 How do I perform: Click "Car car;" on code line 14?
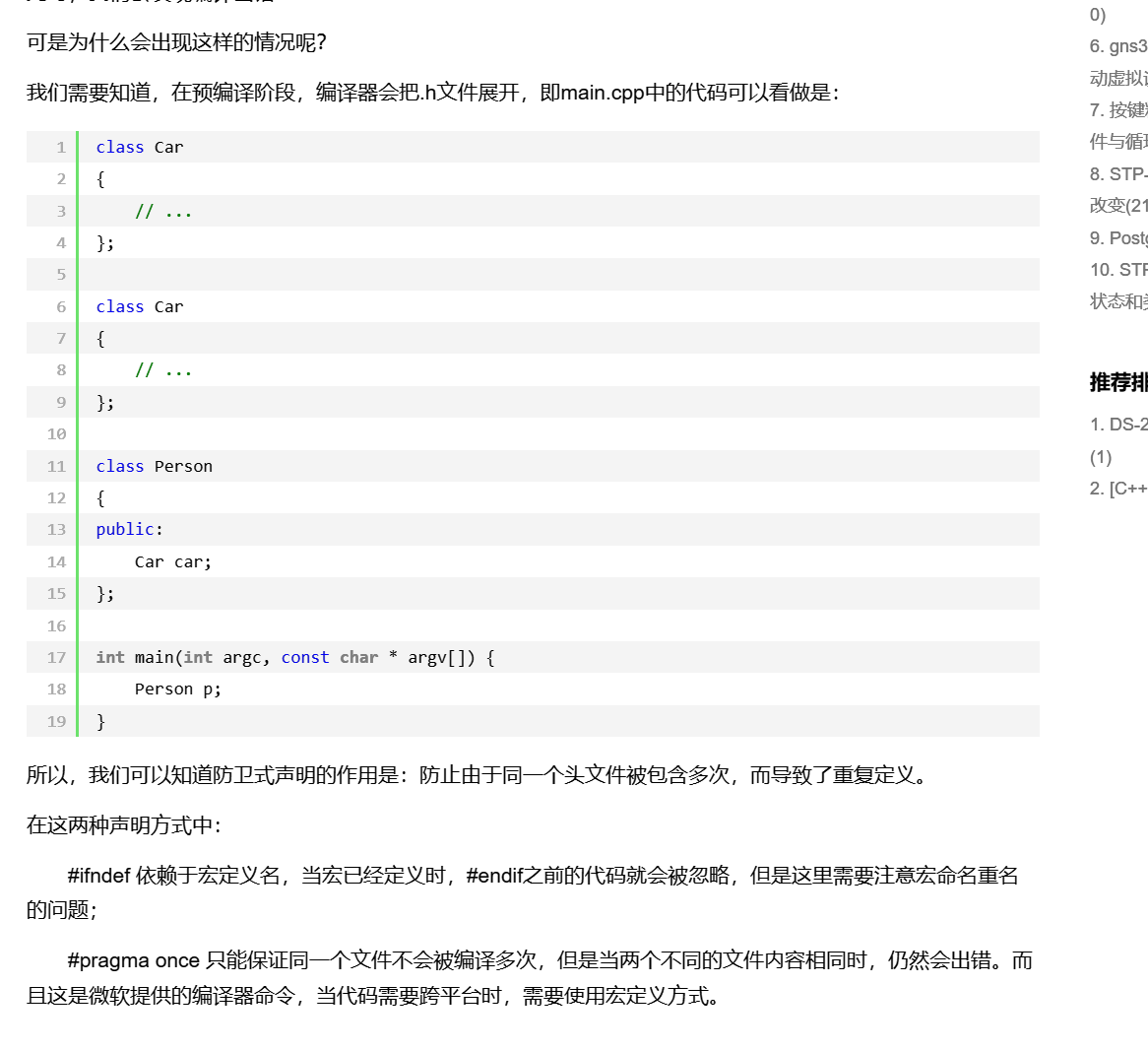[x=173, y=561]
